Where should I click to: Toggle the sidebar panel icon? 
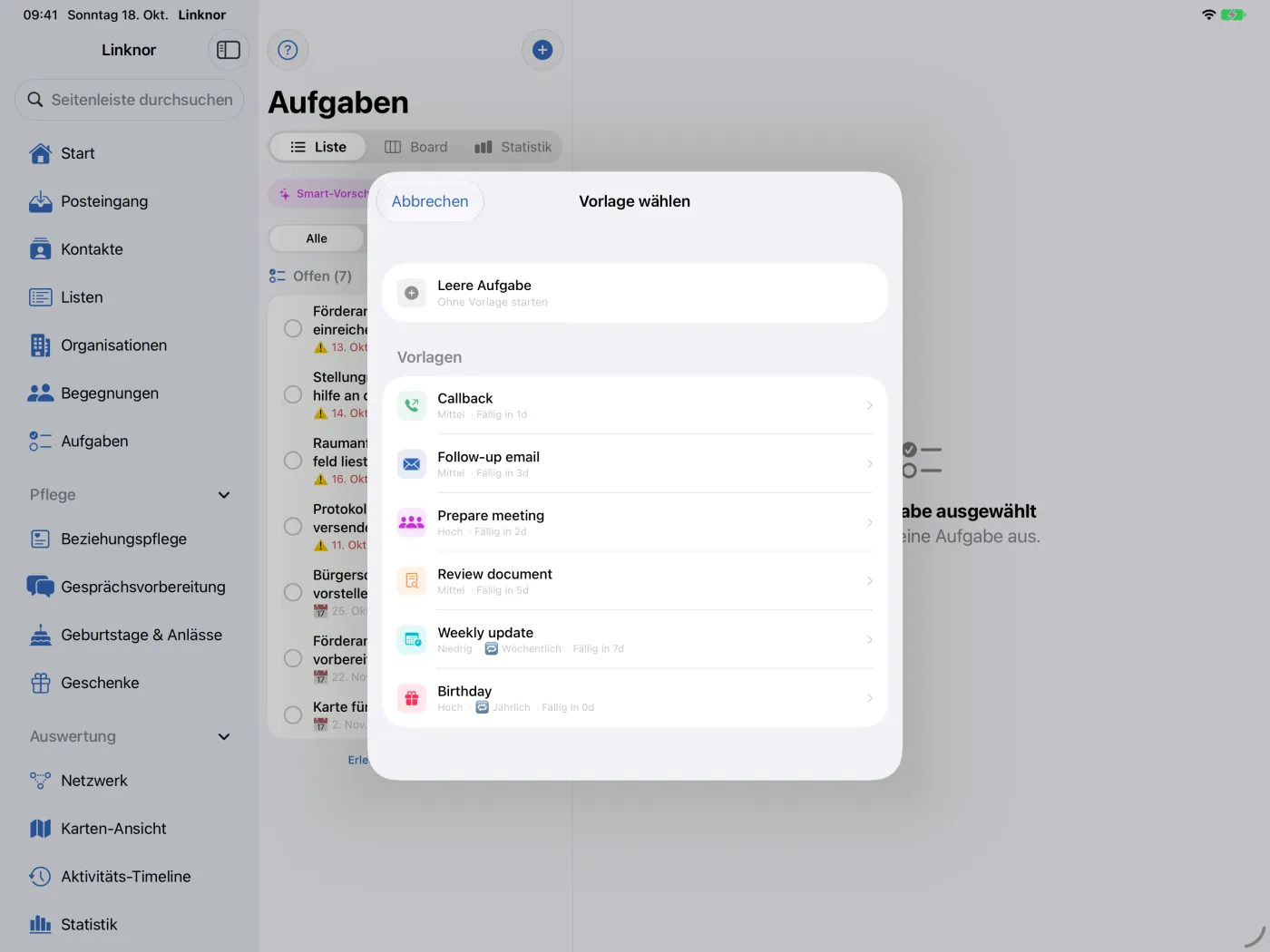(x=229, y=50)
